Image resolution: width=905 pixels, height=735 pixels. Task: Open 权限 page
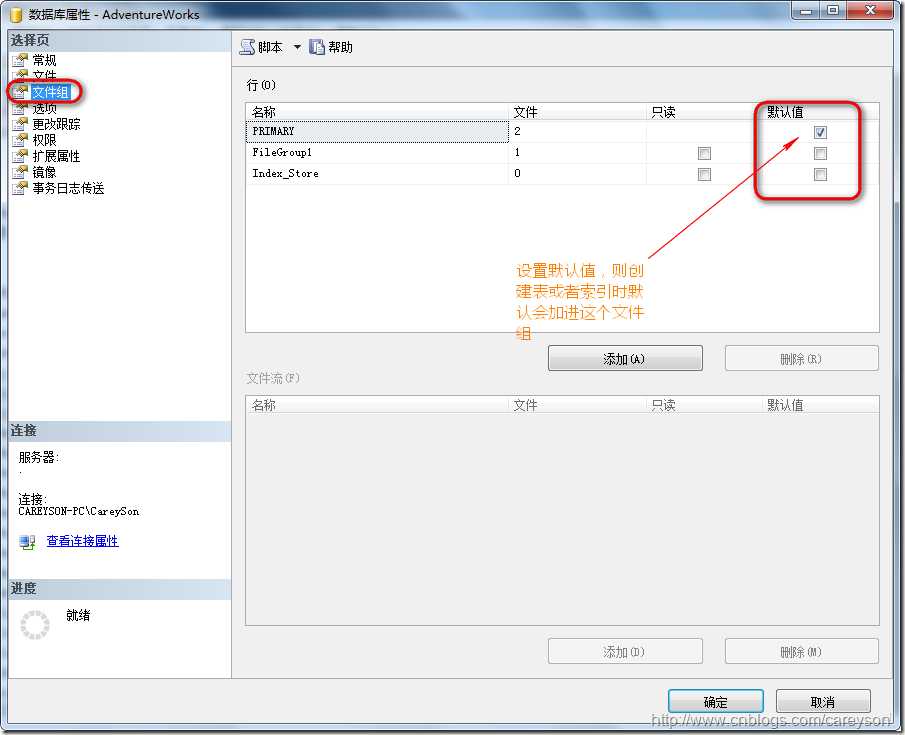point(44,140)
